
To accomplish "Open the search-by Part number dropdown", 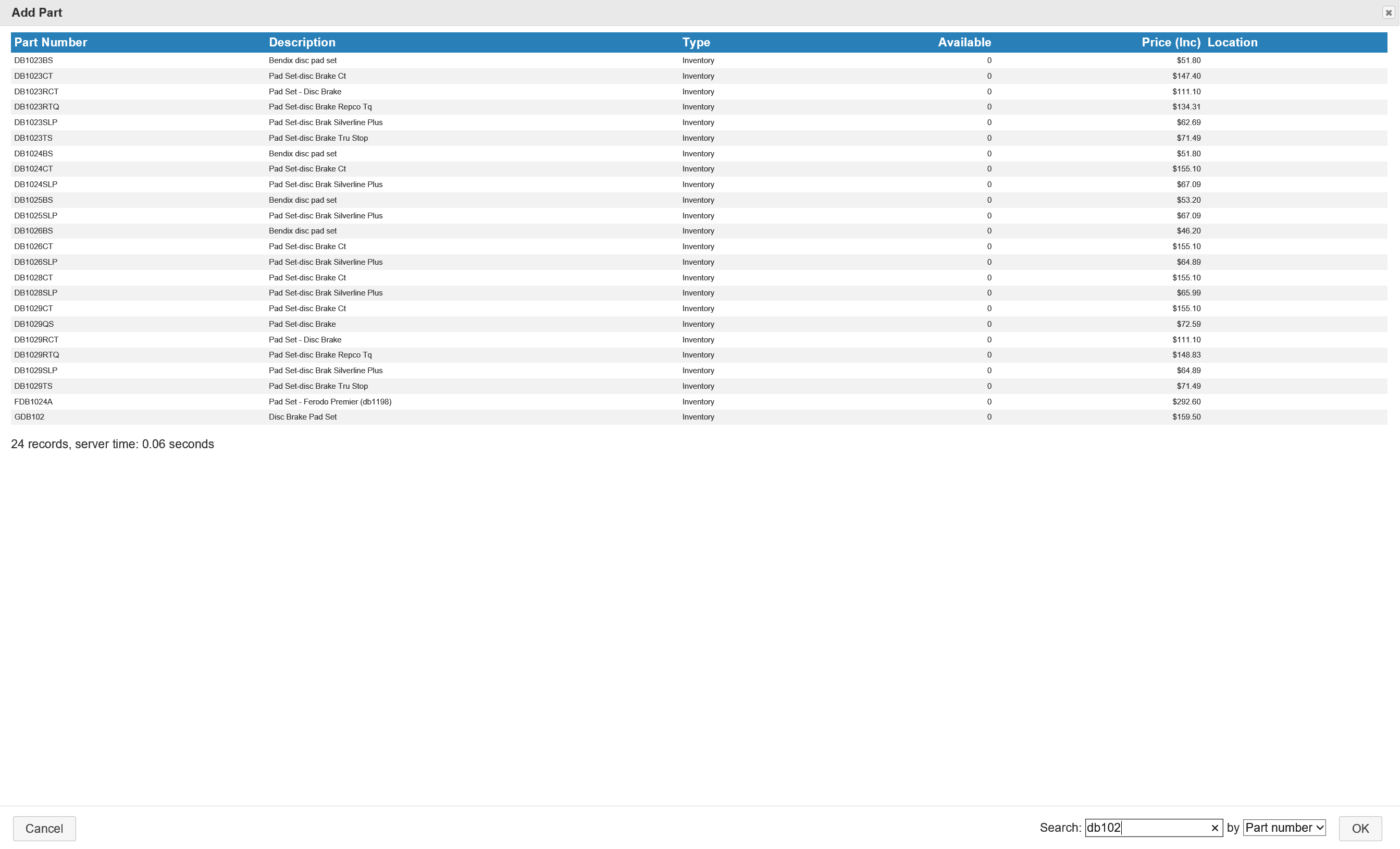I will 1284,828.
